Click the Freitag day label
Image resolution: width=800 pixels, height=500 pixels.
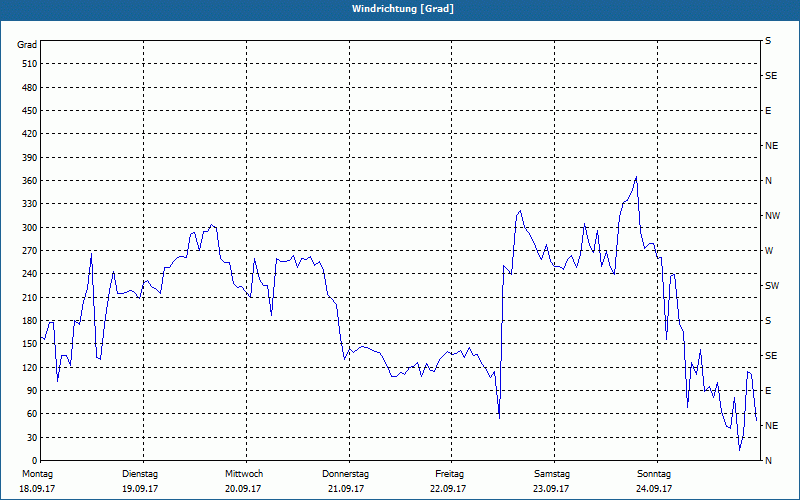(x=449, y=474)
